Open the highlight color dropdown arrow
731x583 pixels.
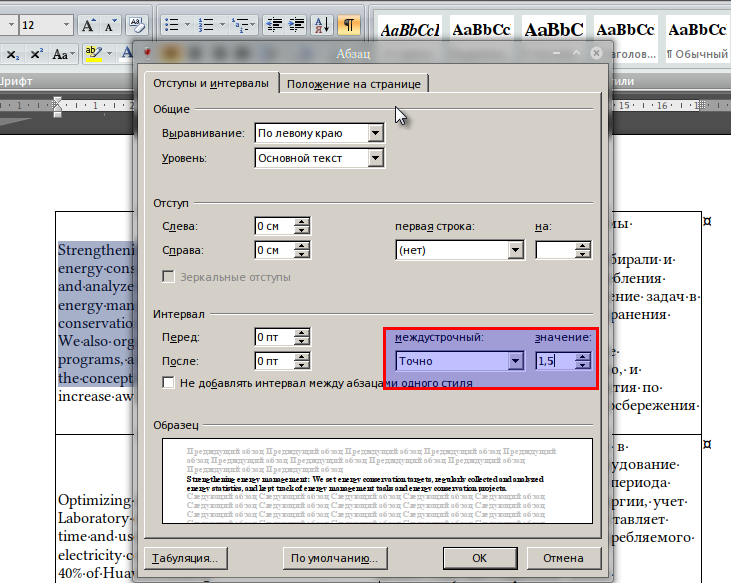110,54
